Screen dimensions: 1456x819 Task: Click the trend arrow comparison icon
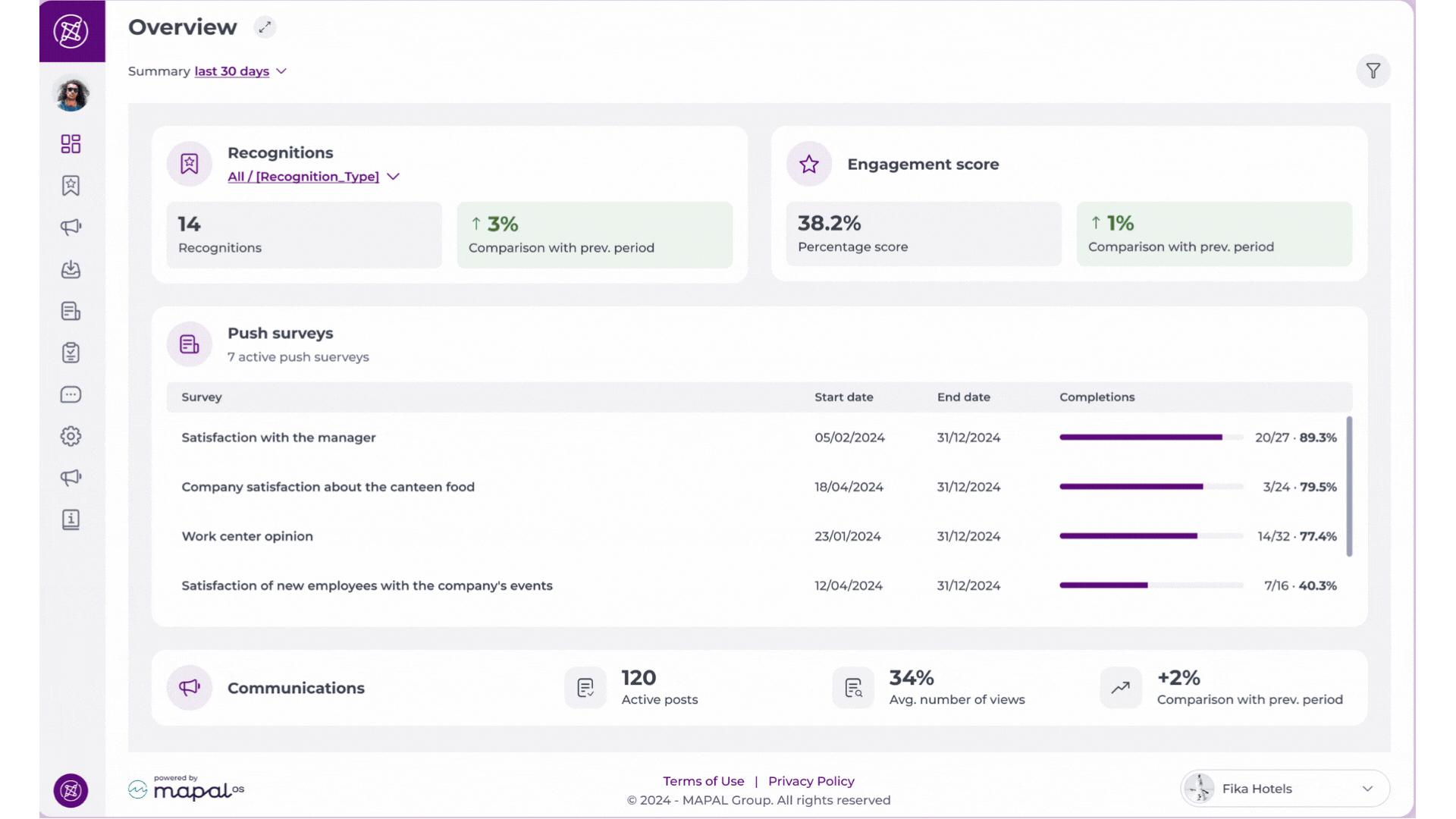coord(1121,688)
